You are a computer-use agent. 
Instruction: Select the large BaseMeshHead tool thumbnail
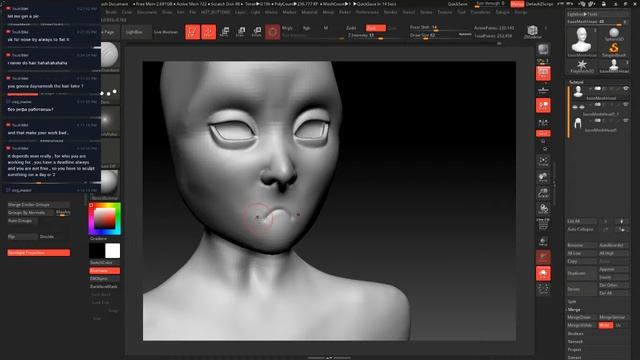coord(582,42)
